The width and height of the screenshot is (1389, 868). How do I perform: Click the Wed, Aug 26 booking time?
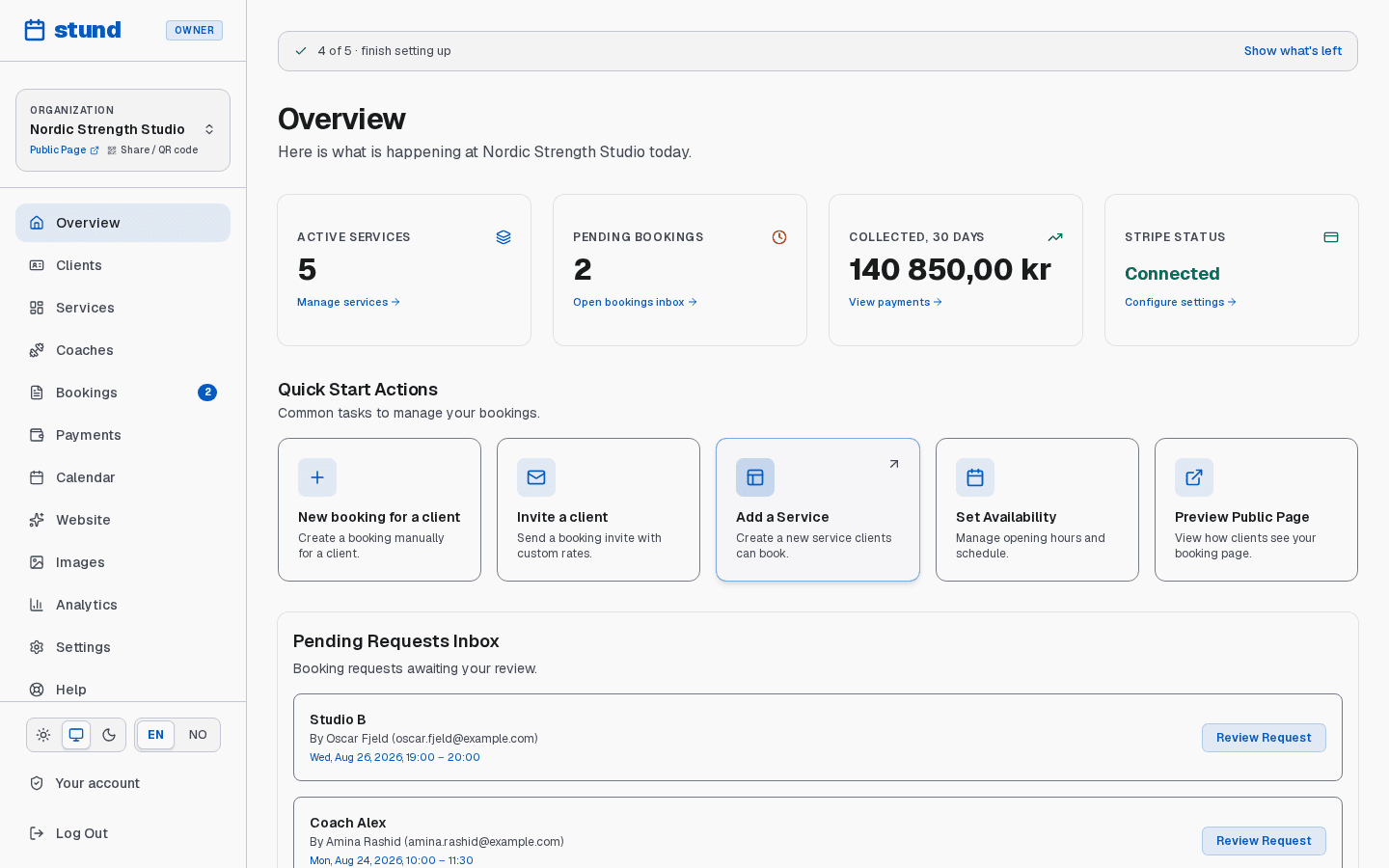point(395,757)
